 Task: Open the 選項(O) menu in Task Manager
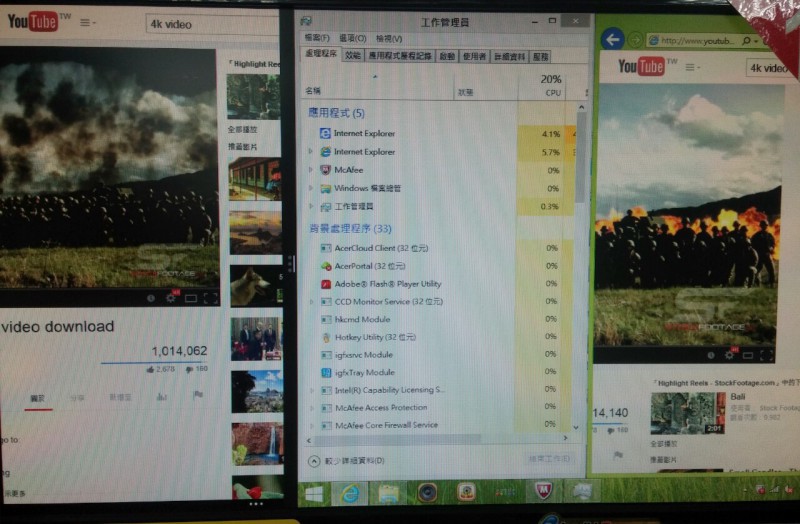coord(353,38)
